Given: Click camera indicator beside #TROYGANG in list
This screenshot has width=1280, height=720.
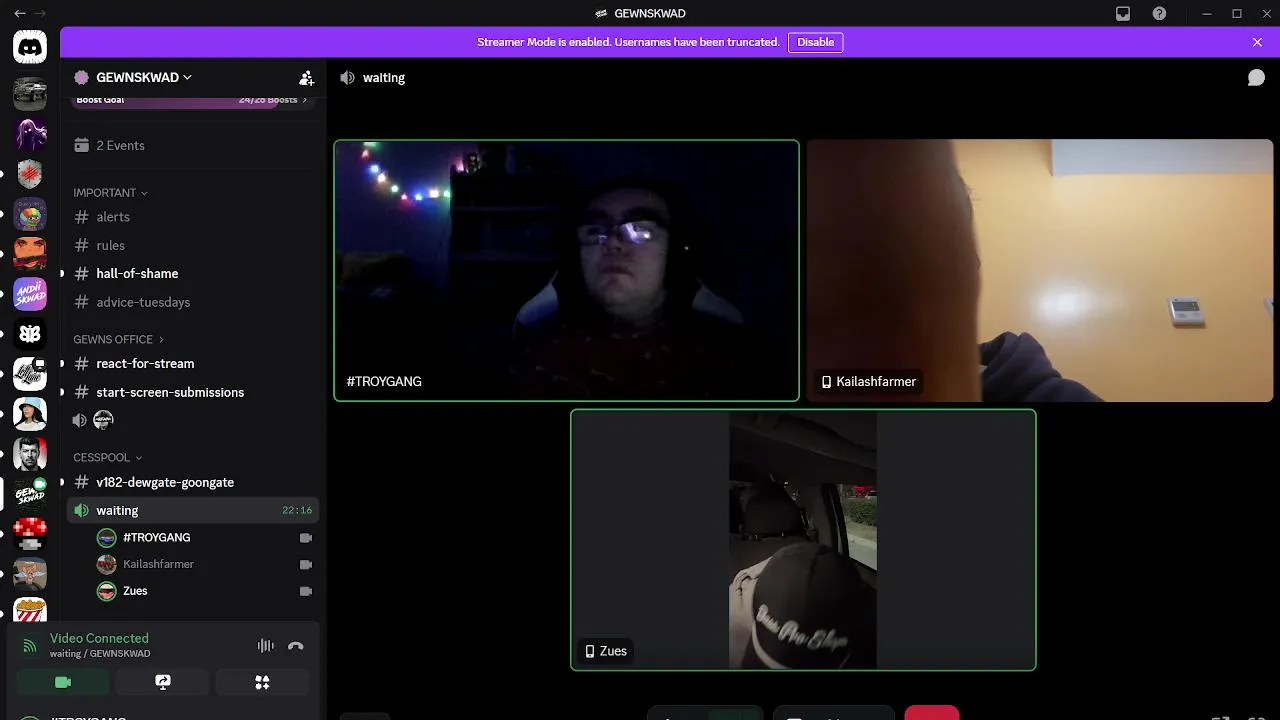Looking at the screenshot, I should (x=306, y=538).
